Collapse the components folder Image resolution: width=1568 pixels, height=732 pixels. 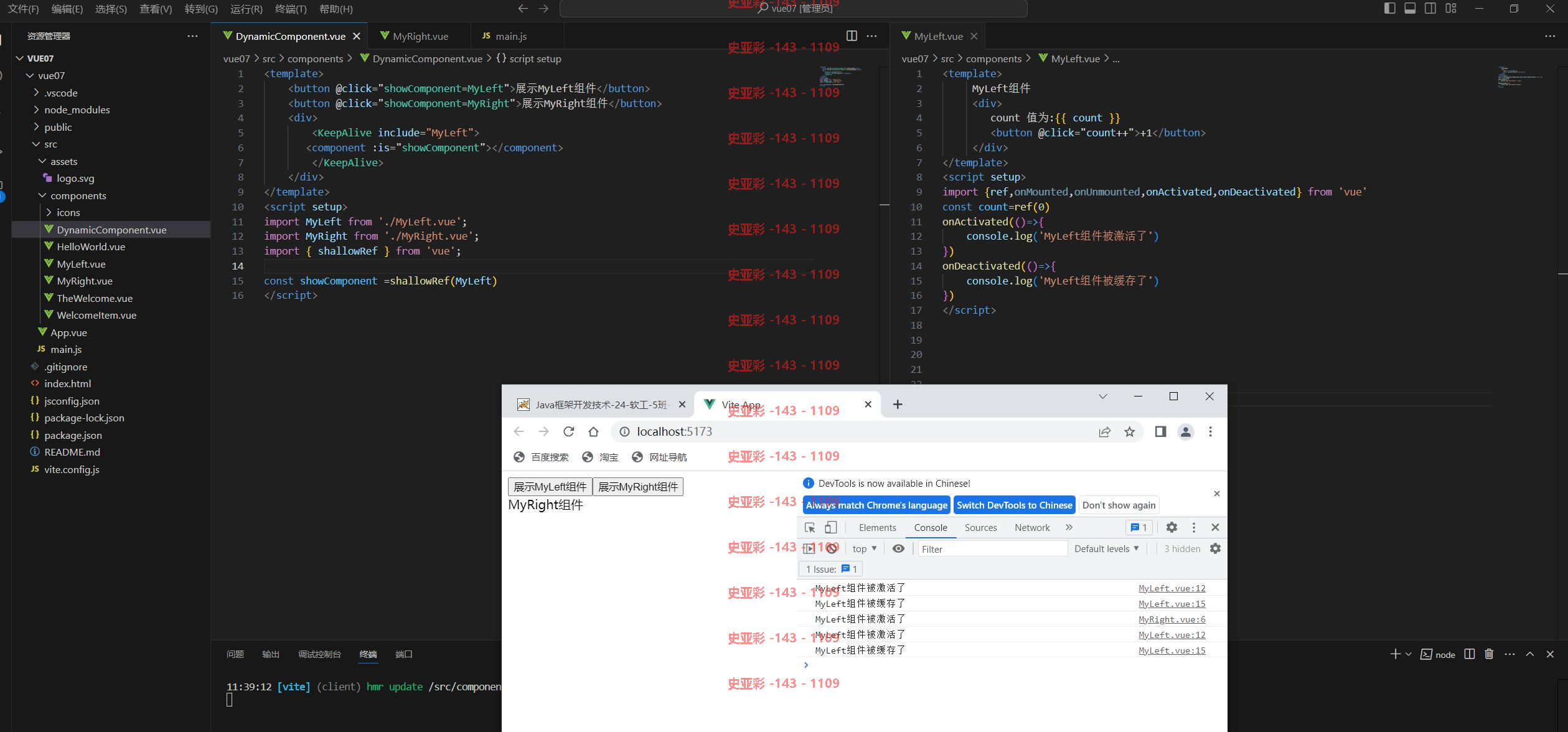point(42,195)
